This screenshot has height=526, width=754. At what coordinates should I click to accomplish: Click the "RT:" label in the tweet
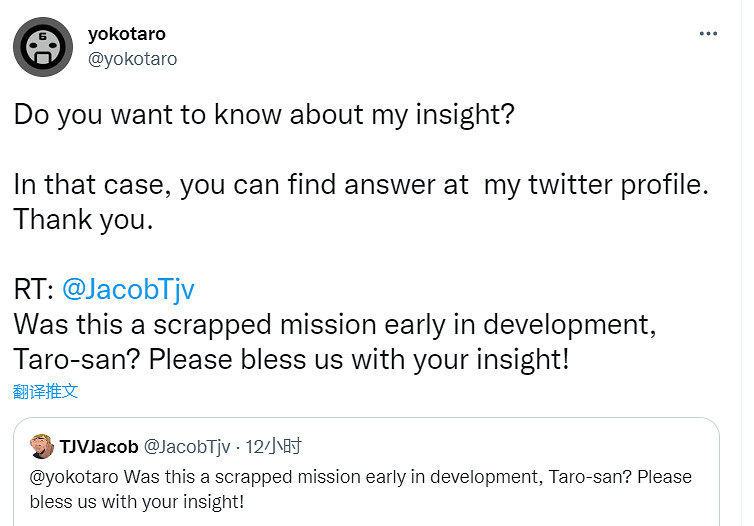click(x=34, y=290)
